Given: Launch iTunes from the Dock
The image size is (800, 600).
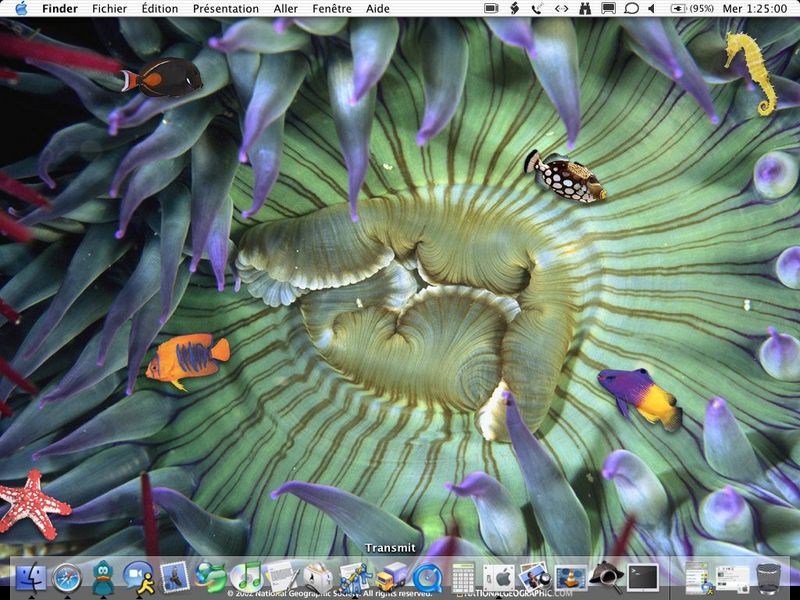Looking at the screenshot, I should pyautogui.click(x=246, y=578).
